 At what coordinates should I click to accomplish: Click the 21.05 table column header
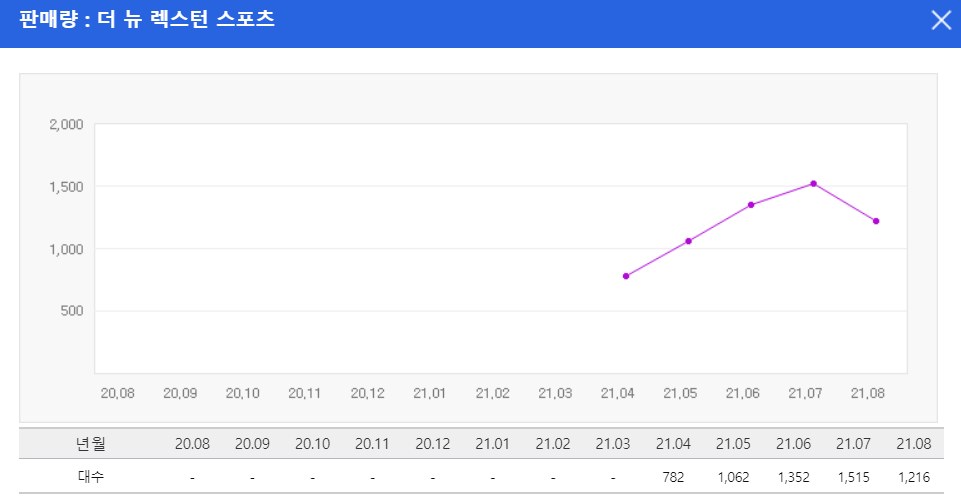733,444
